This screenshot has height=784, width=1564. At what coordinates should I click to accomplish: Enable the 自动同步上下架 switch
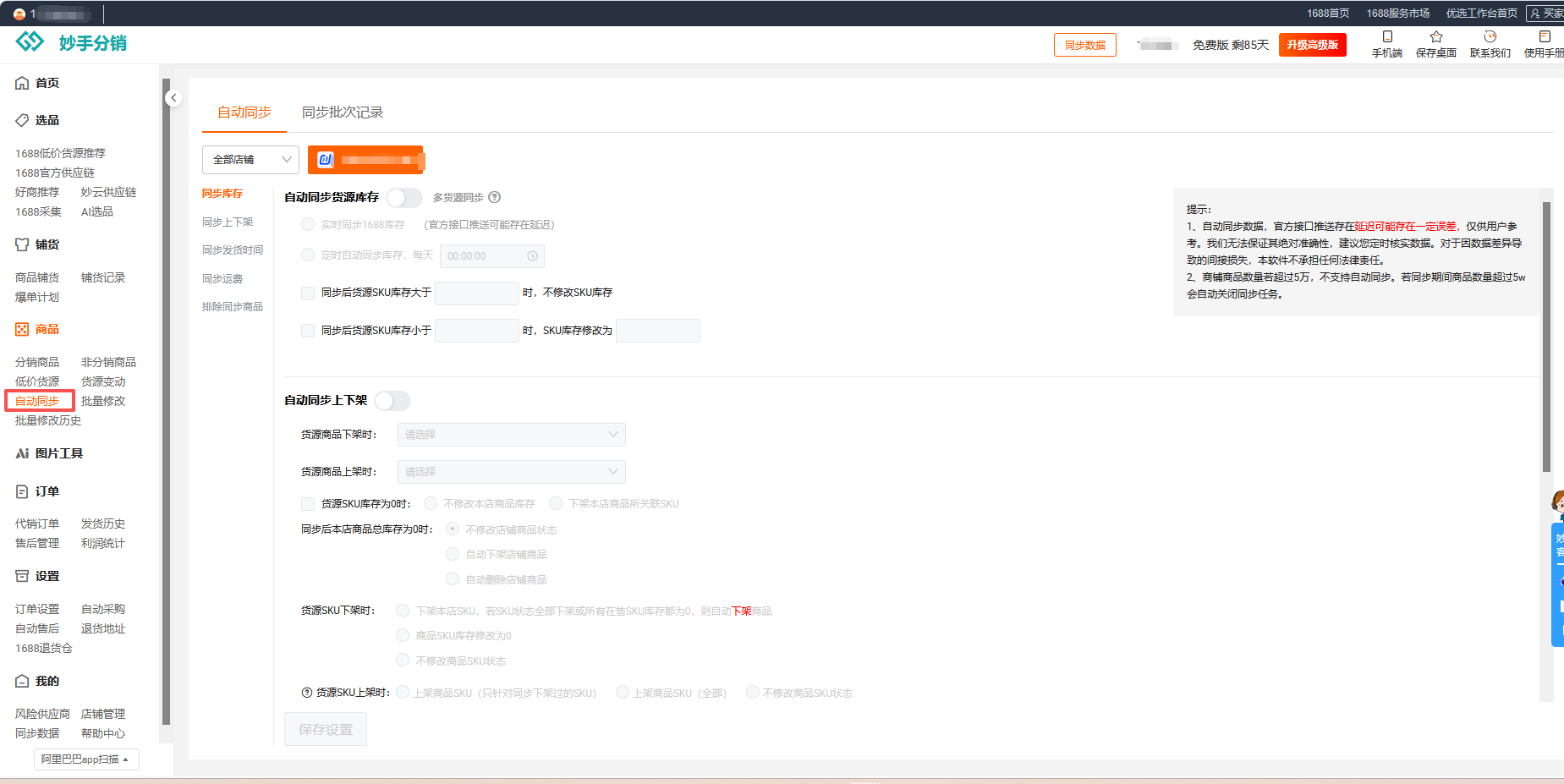click(x=392, y=400)
